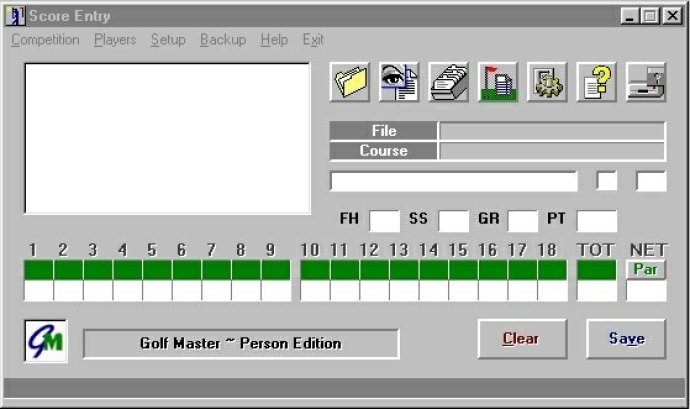
Task: Click the FH input box
Action: coord(384,221)
